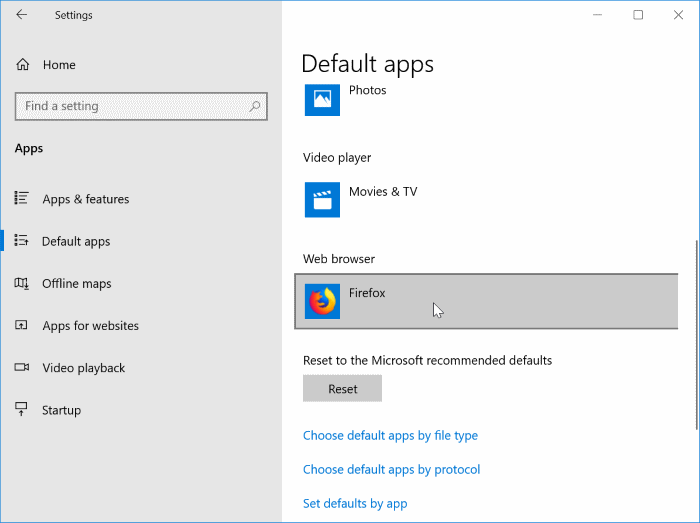Maximize the Settings window
The width and height of the screenshot is (700, 523).
click(638, 15)
